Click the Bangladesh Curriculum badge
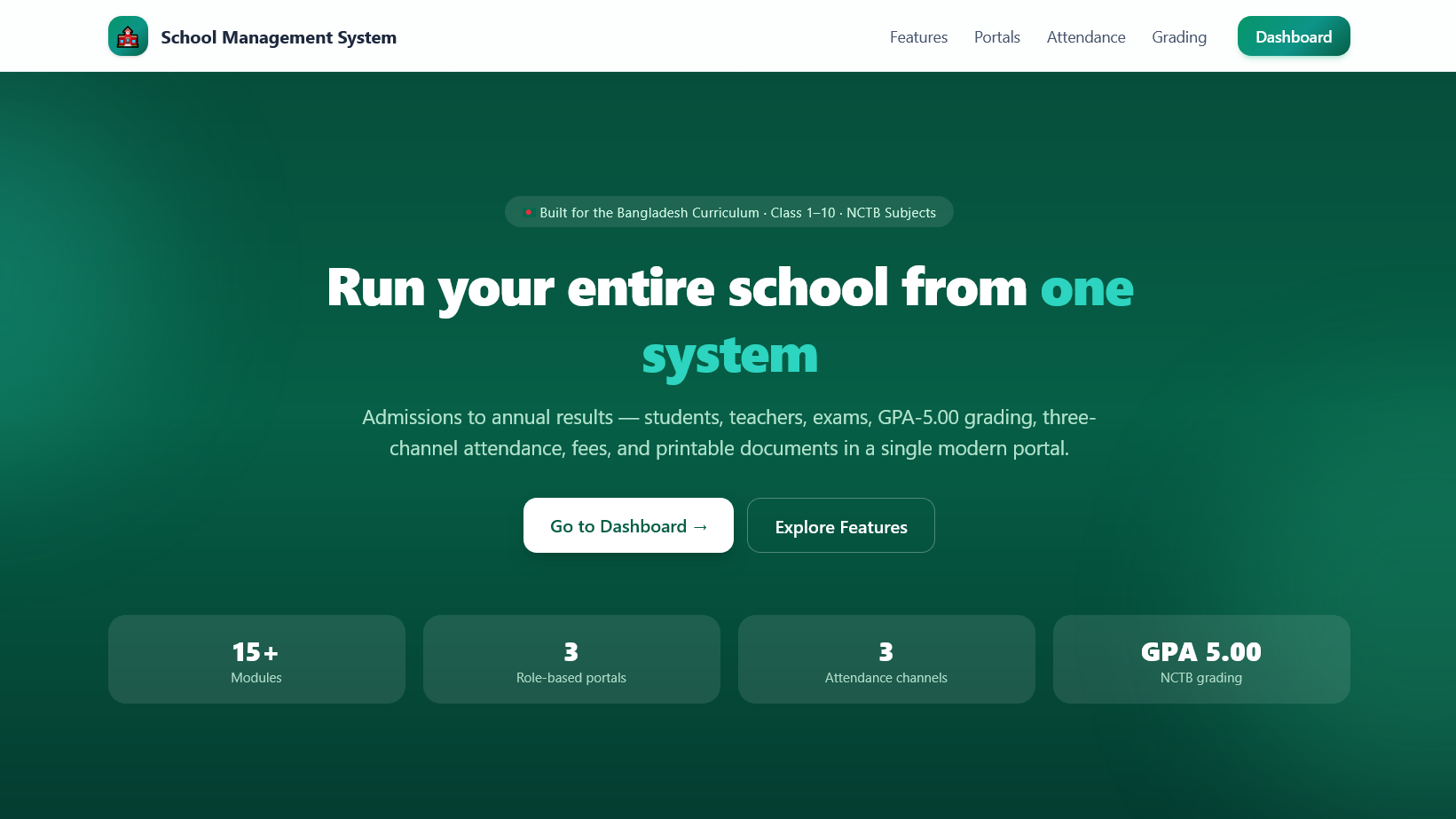Viewport: 1456px width, 819px height. tap(729, 212)
